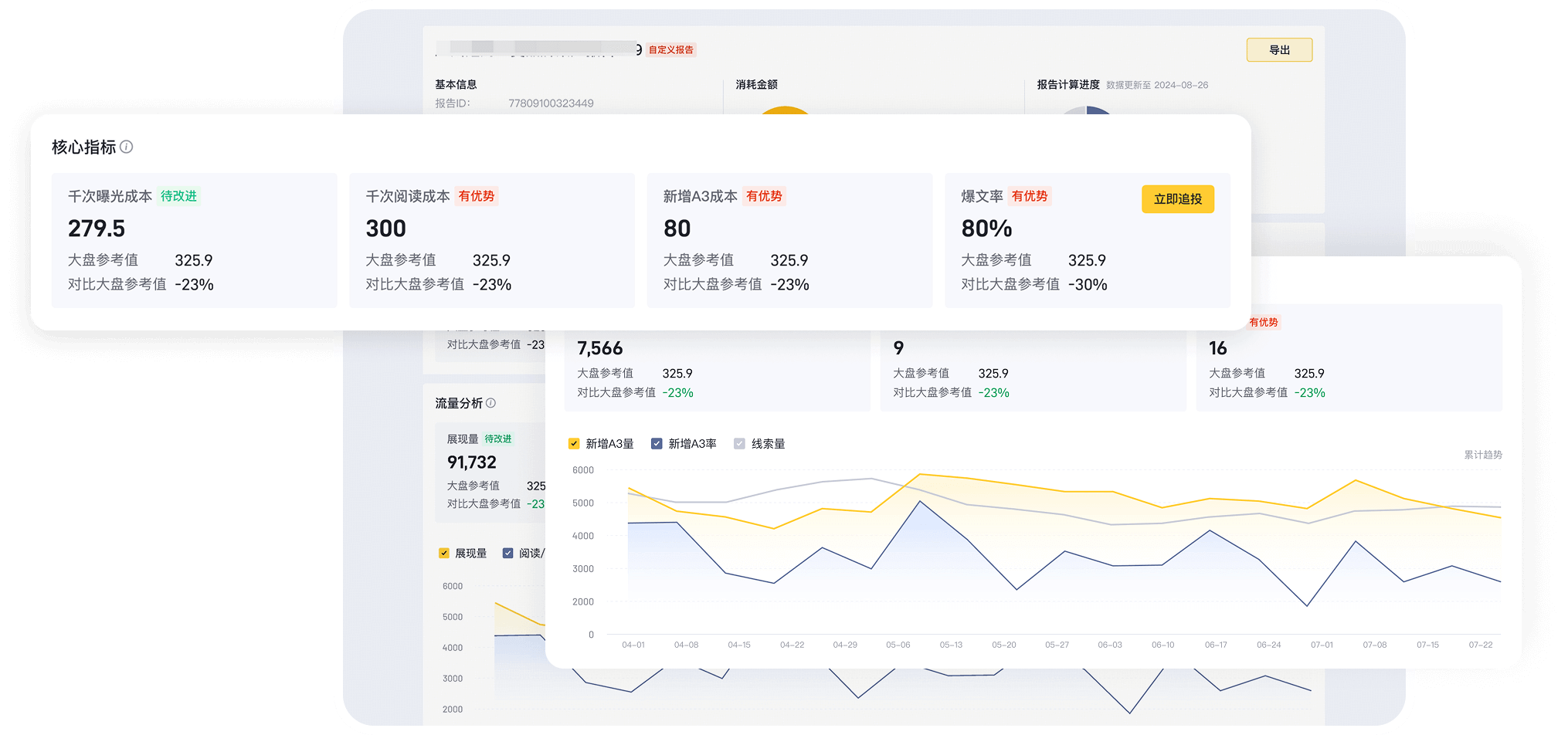
Task: Click the 立即追投 button
Action: (x=1178, y=199)
